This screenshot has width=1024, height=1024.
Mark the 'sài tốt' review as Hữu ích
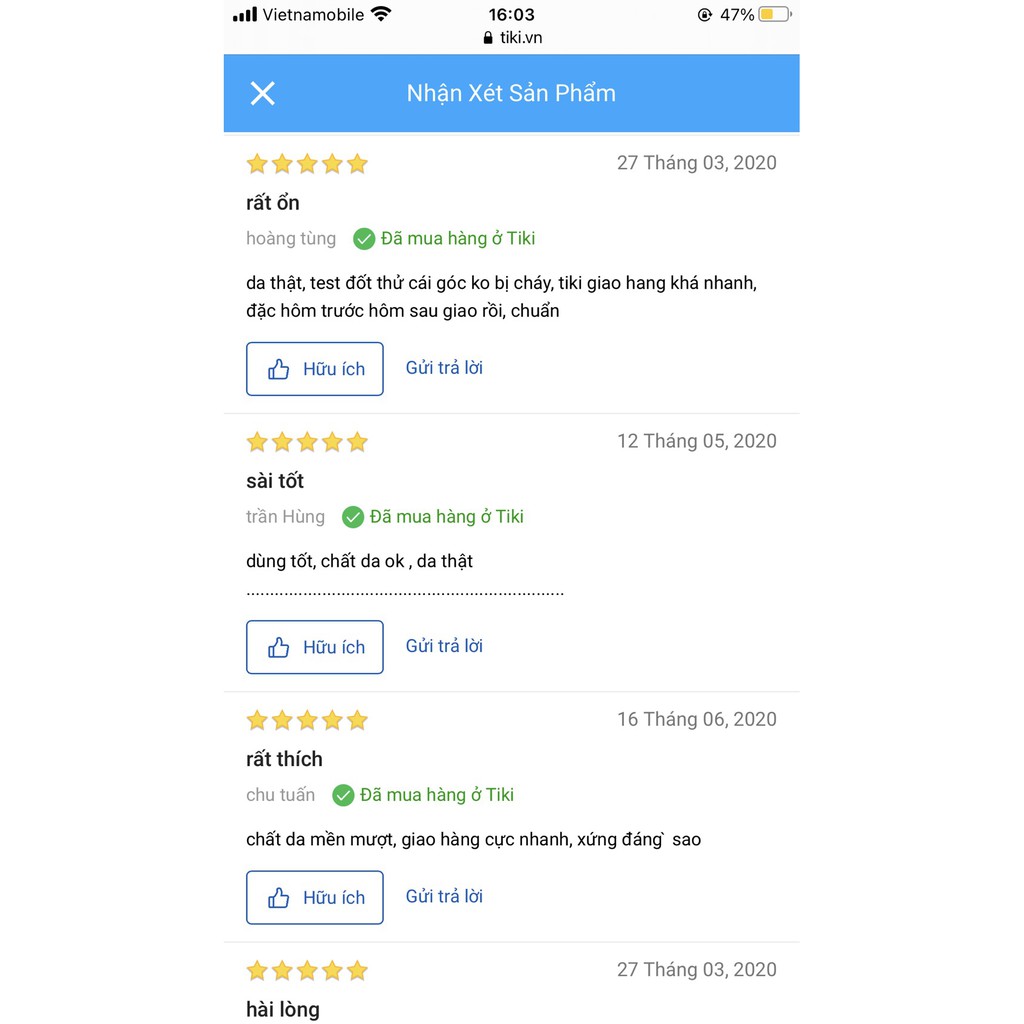(x=315, y=647)
